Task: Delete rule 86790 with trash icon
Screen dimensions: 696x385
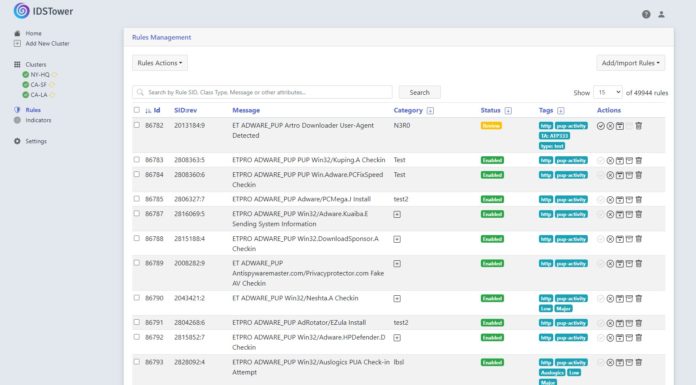Action: (x=639, y=299)
